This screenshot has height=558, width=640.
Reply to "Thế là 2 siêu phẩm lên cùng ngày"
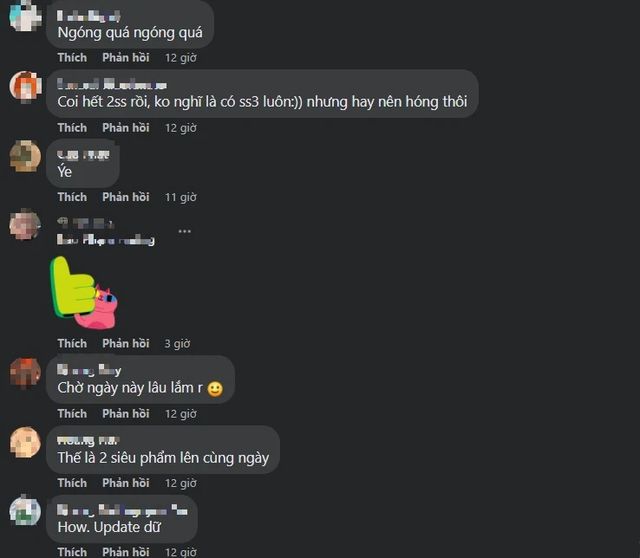(126, 483)
